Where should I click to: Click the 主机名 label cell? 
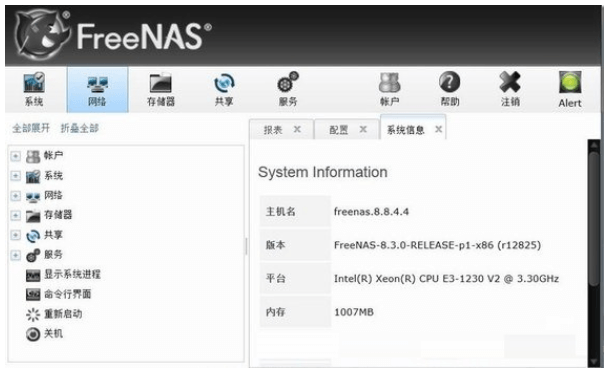coord(295,211)
